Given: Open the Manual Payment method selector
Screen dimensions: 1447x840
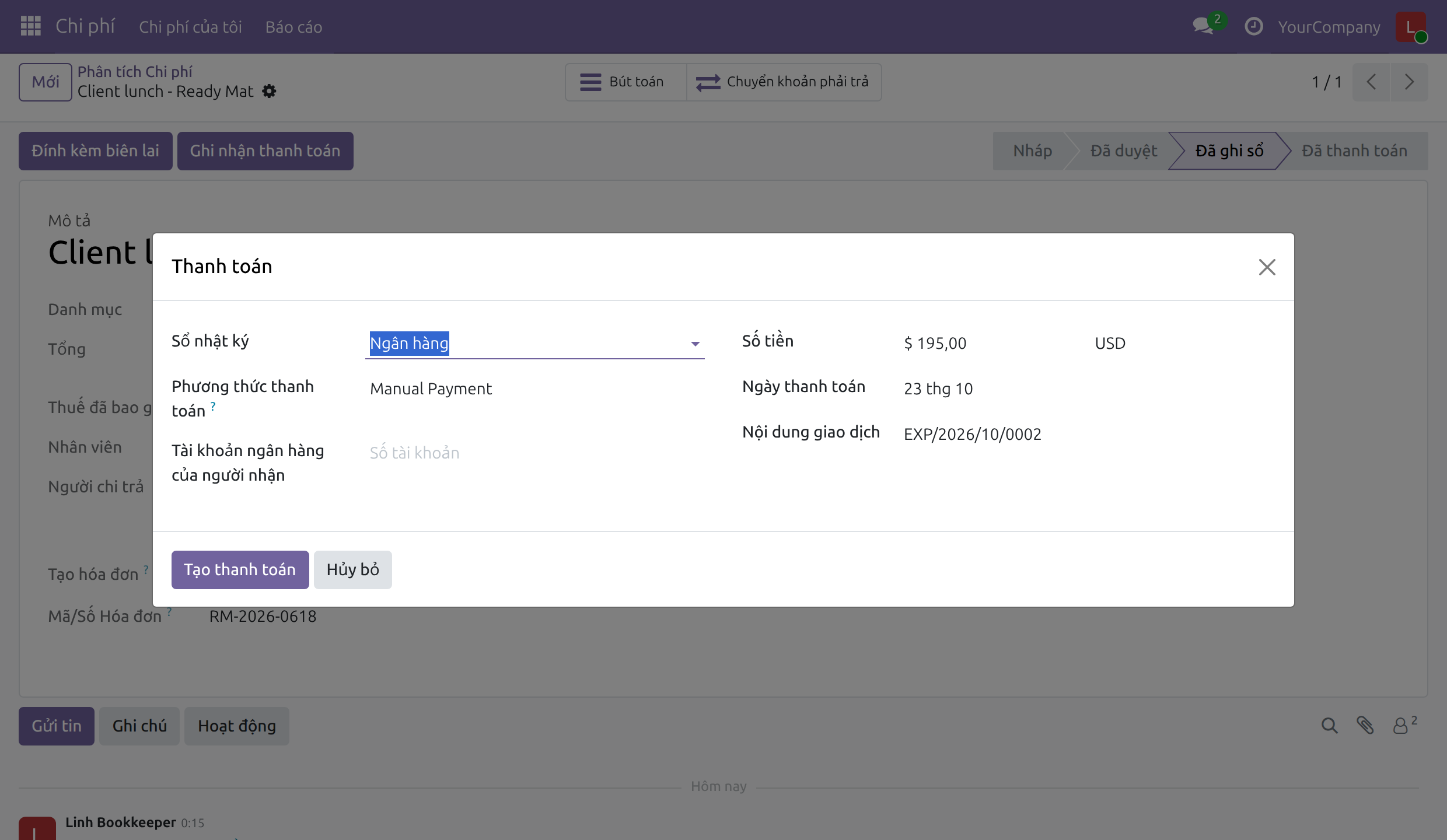Looking at the screenshot, I should click(x=534, y=388).
